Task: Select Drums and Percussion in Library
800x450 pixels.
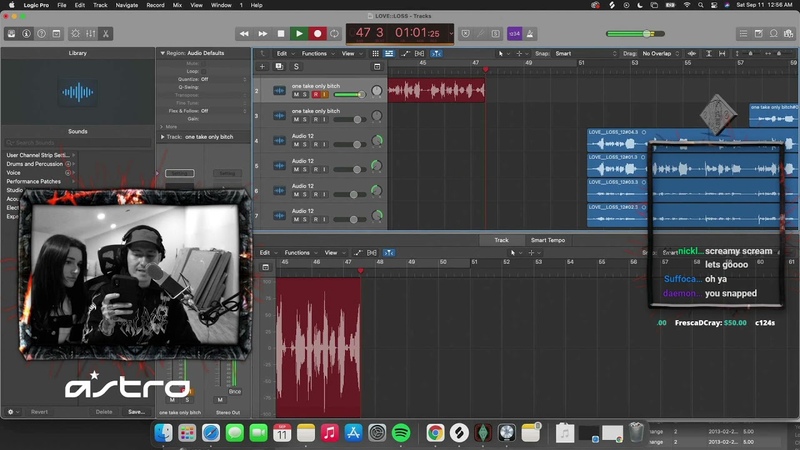Action: (x=35, y=164)
